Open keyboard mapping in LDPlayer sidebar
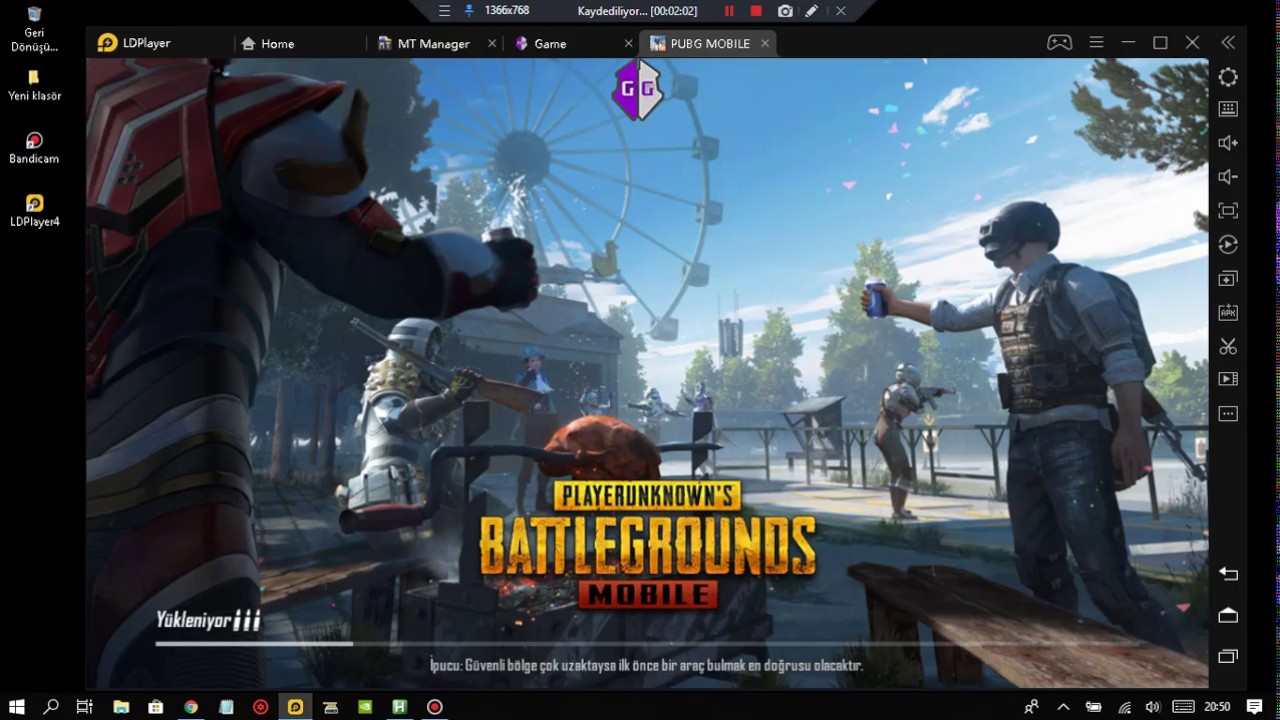 pyautogui.click(x=1228, y=109)
